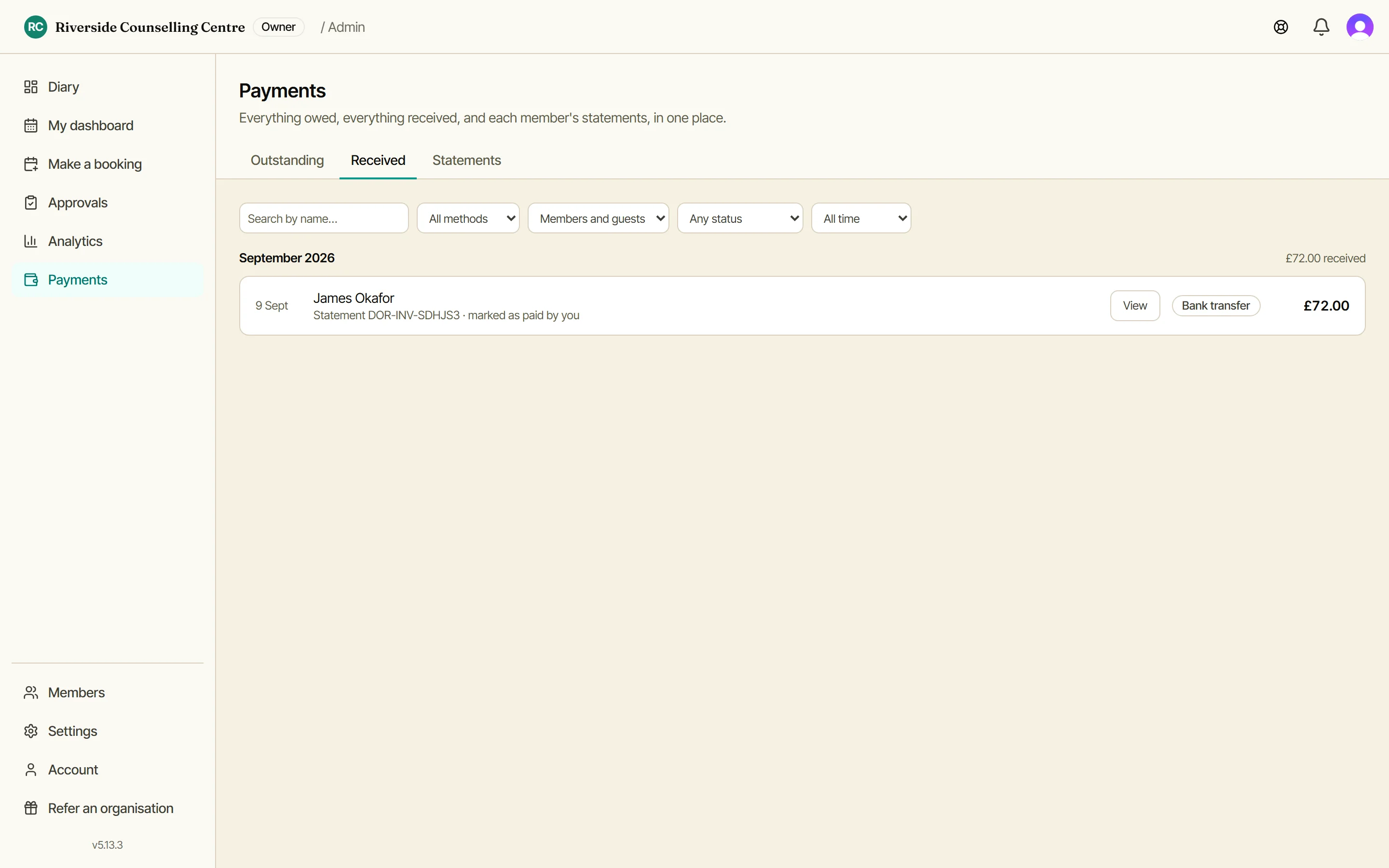This screenshot has height=868, width=1389.
Task: Click the Riverside Counselling Centre title
Action: tap(150, 27)
